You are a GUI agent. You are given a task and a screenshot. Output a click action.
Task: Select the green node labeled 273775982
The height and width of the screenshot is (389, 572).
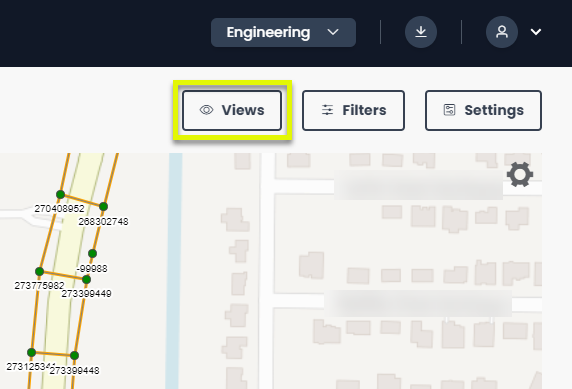(40, 271)
